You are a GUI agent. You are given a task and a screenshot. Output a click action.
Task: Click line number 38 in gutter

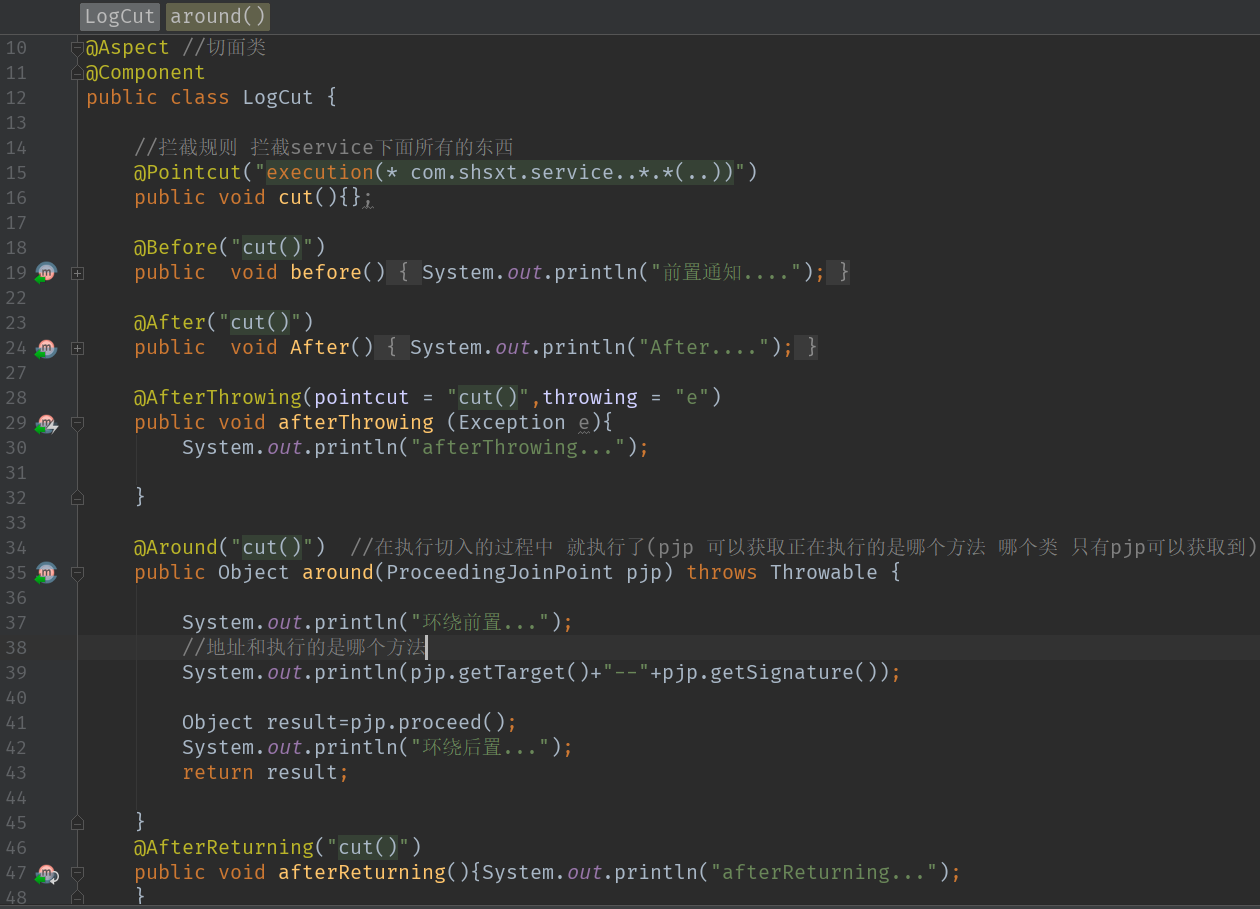16,647
